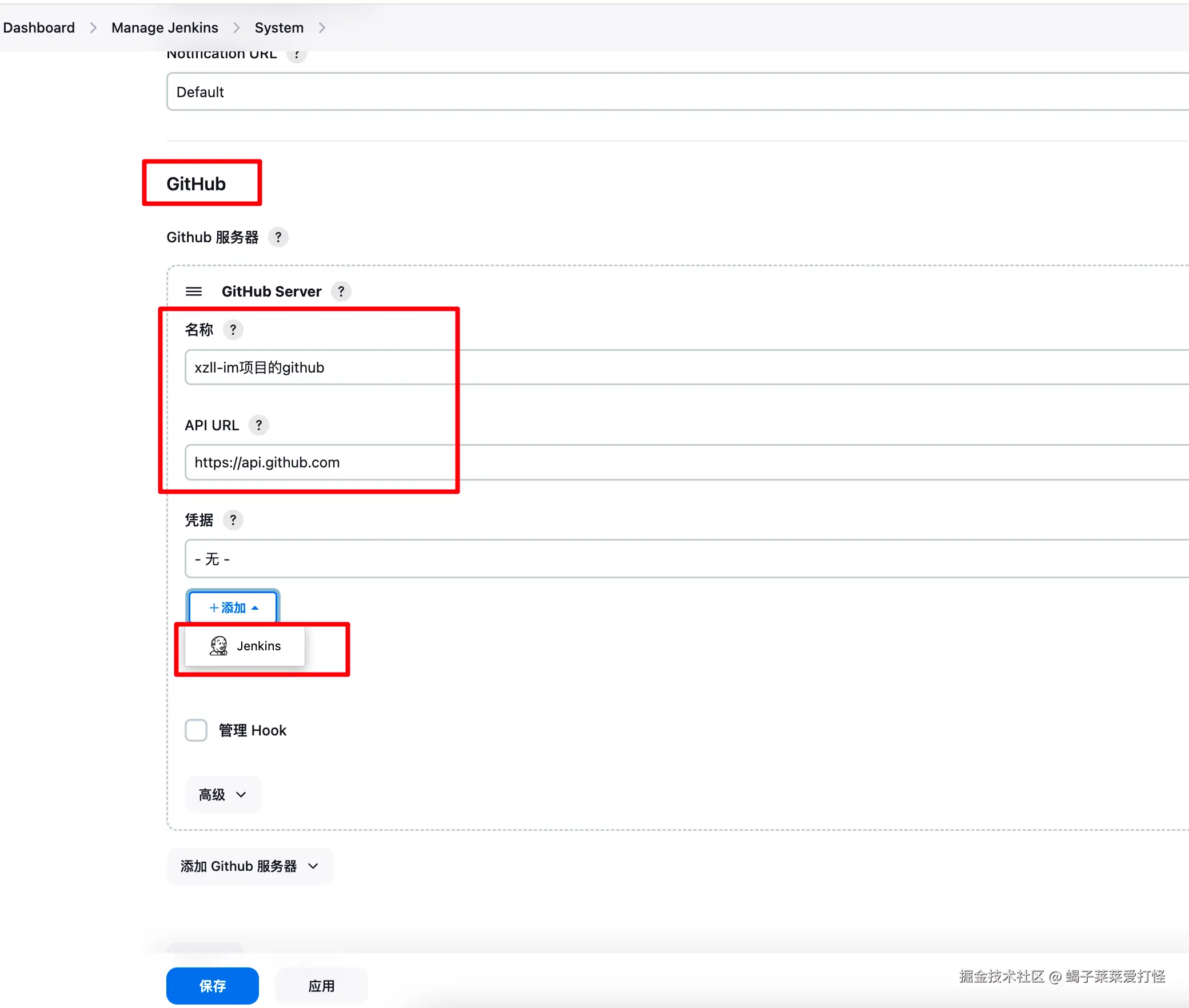
Task: Click the 名称 name input field
Action: click(686, 367)
